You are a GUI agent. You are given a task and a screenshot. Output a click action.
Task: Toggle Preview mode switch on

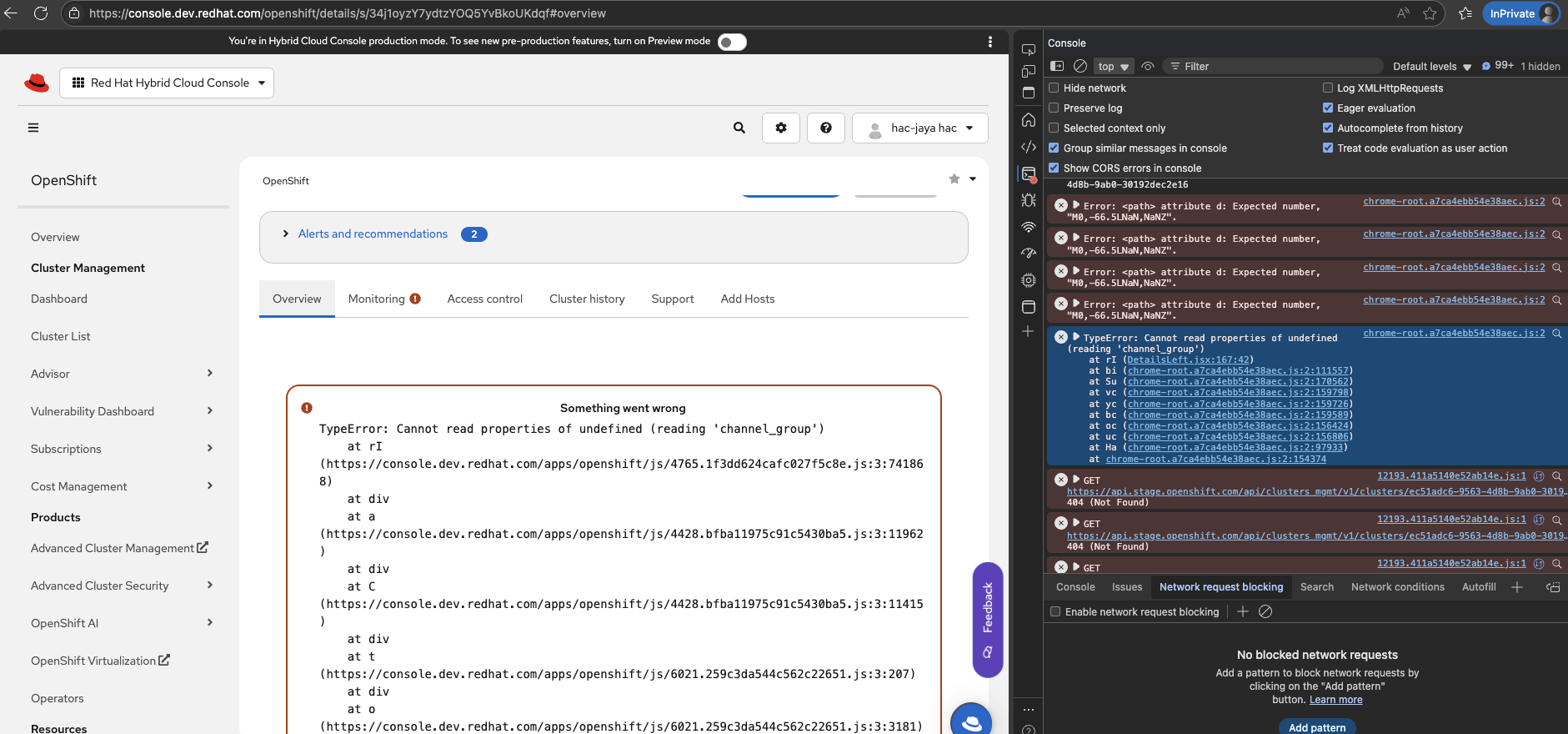click(x=731, y=42)
